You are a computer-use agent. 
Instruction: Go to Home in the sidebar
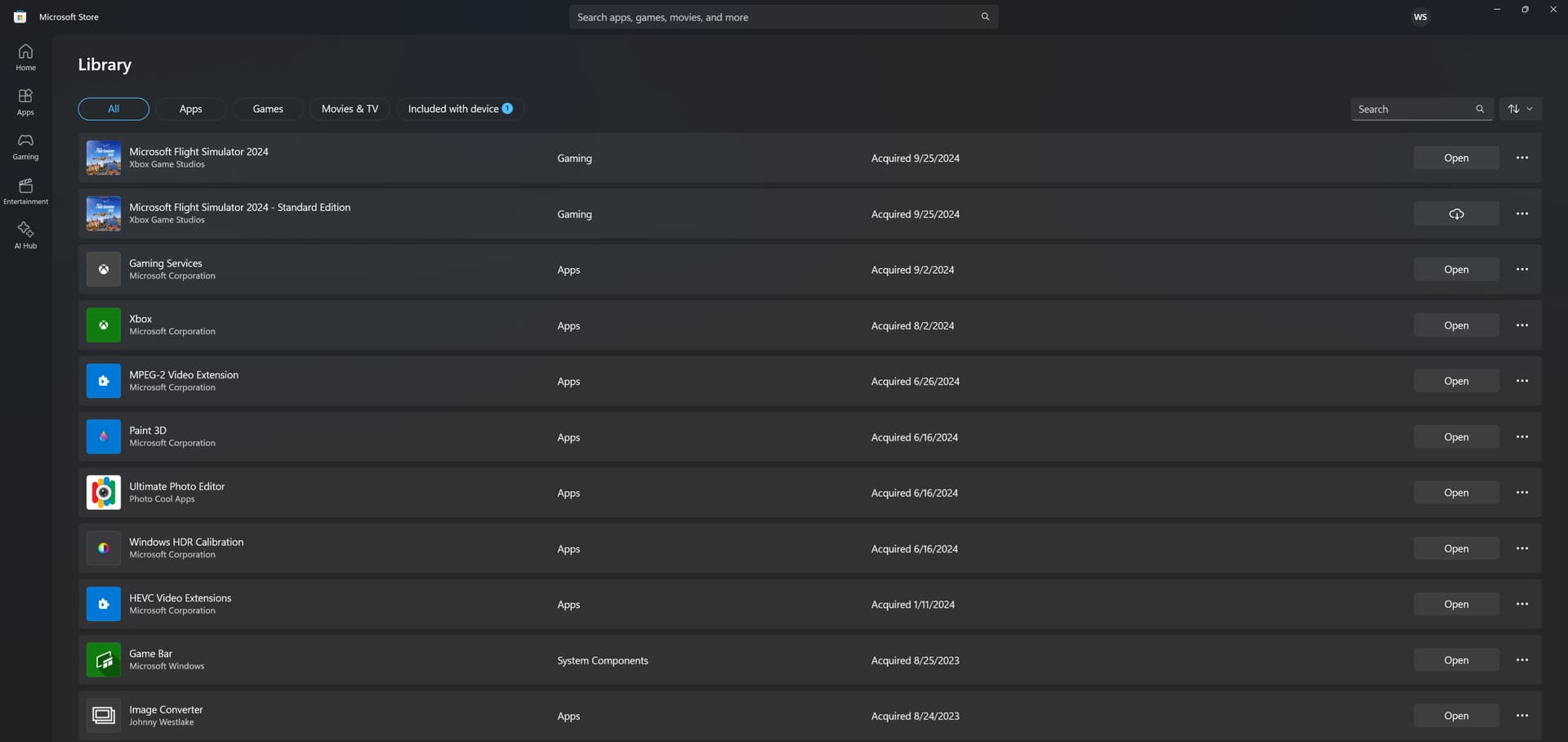point(25,57)
